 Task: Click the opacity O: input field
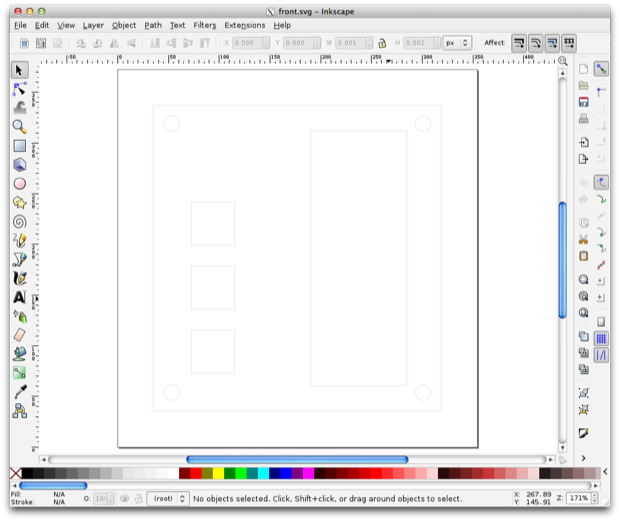pos(101,498)
